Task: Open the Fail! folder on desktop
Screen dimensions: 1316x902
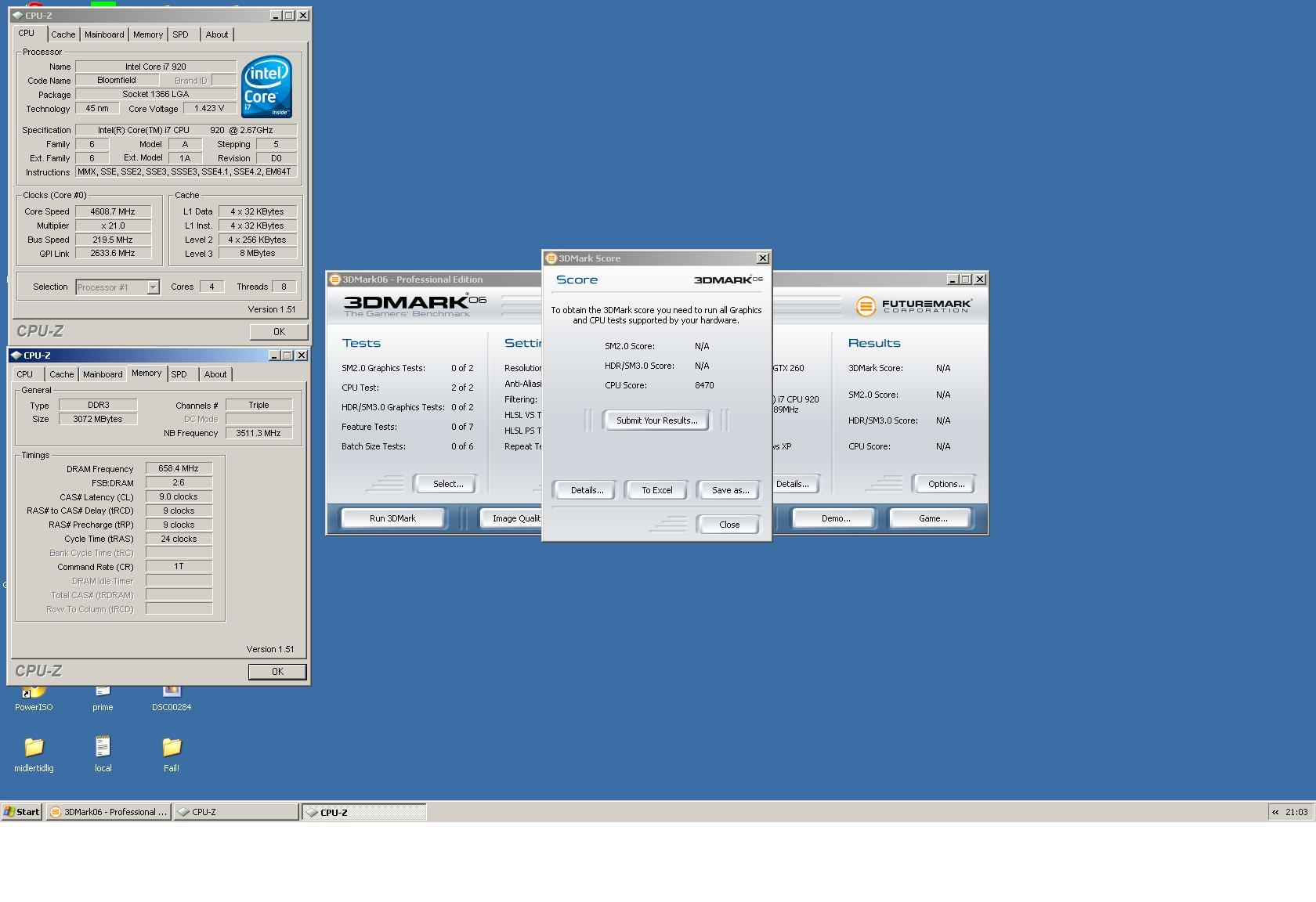Action: pyautogui.click(x=172, y=755)
